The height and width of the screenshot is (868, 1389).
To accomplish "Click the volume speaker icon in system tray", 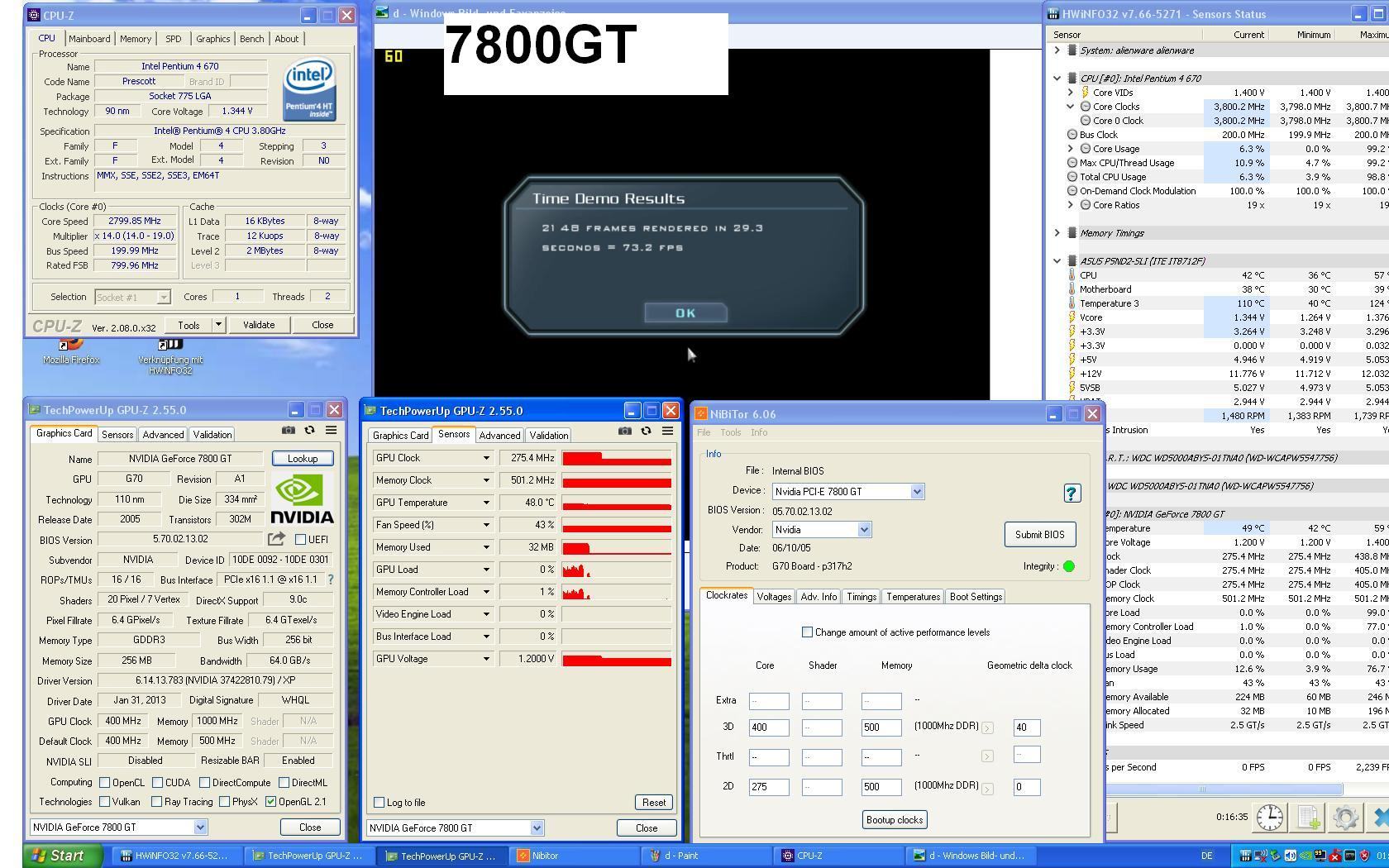I will pos(1290,856).
